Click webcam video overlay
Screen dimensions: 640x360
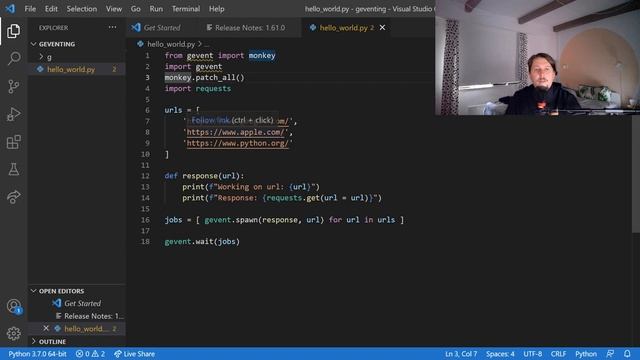click(537, 58)
